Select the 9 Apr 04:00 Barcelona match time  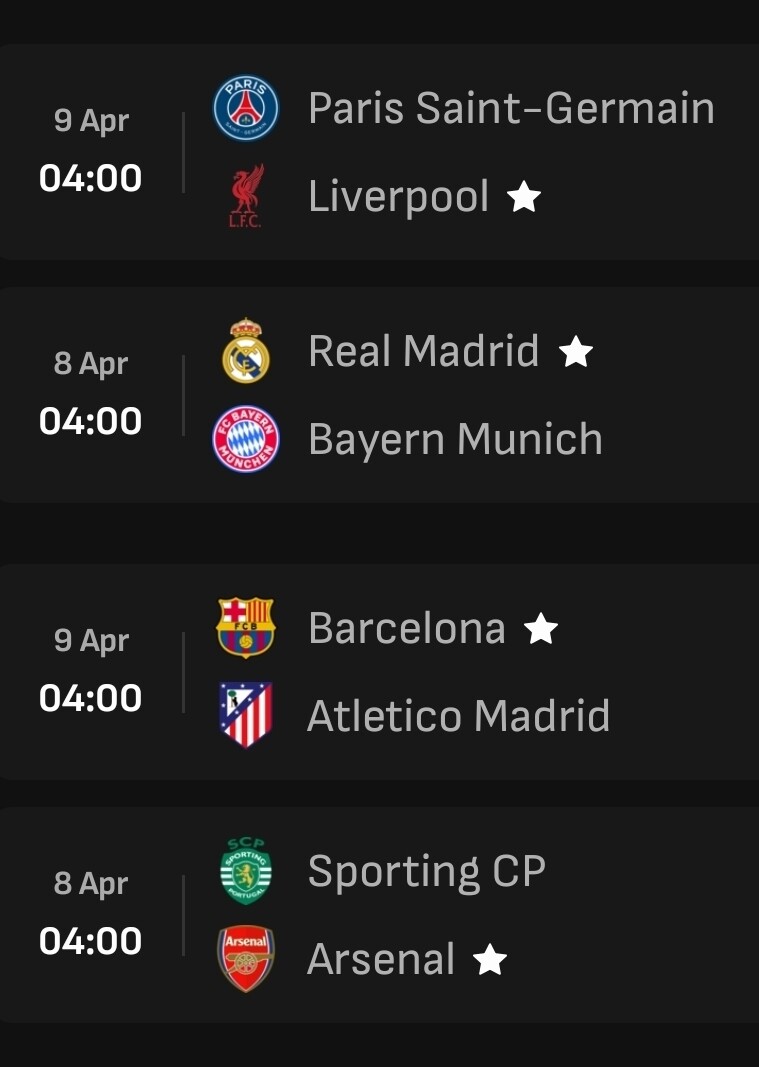(x=91, y=671)
